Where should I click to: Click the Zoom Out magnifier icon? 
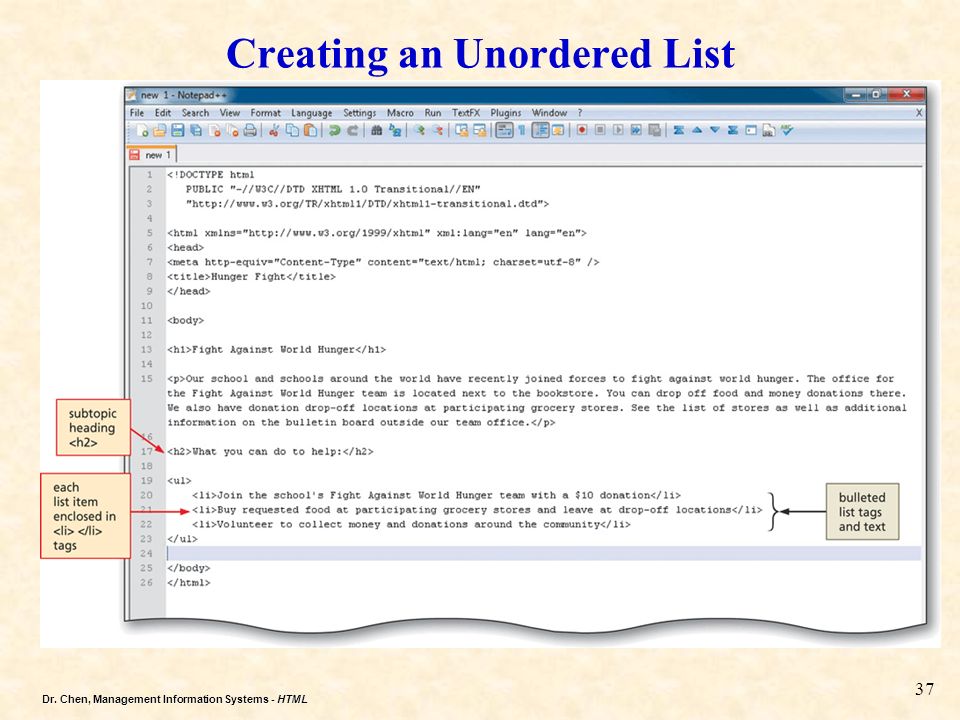[x=438, y=130]
